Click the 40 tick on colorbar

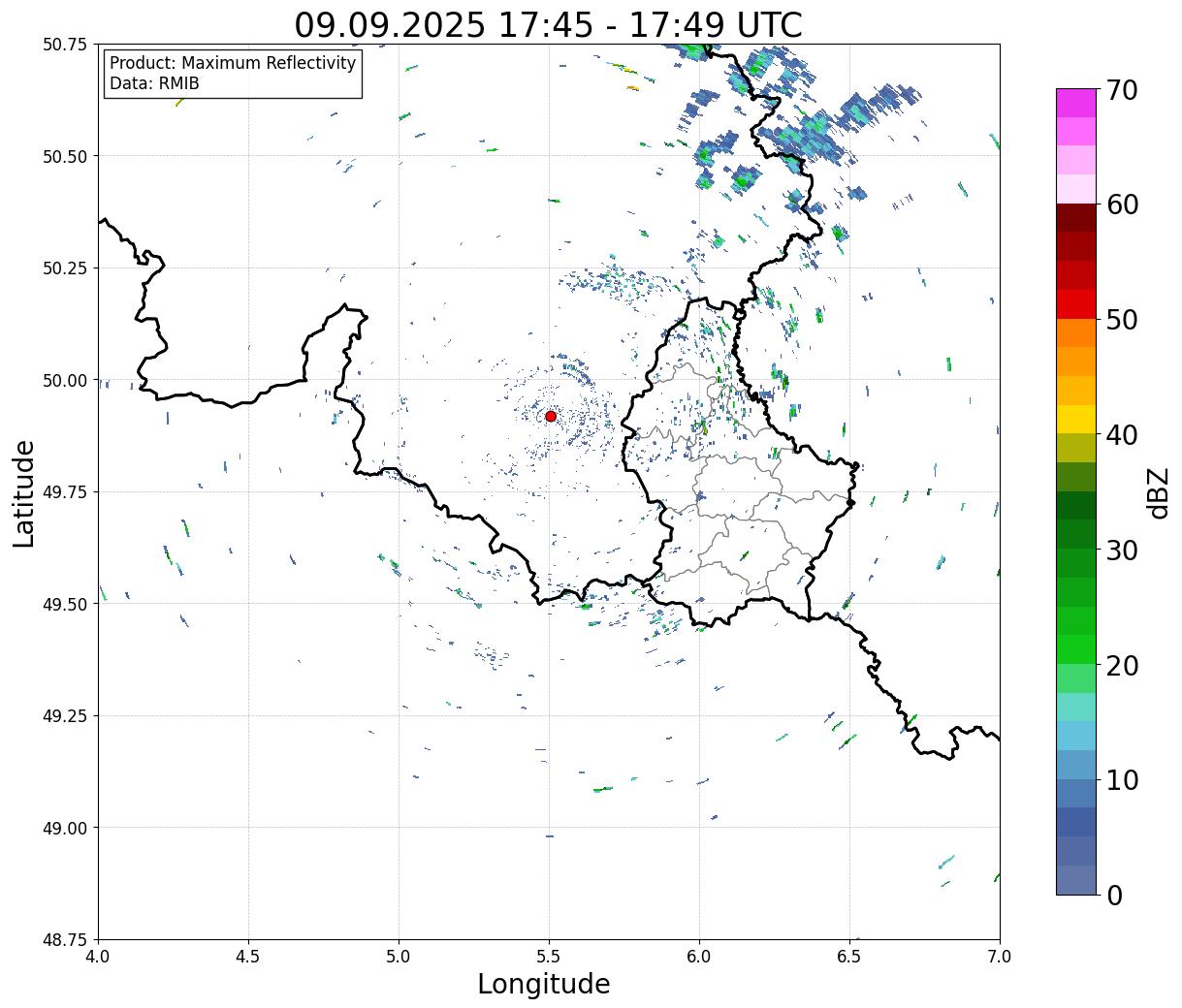click(x=1122, y=435)
